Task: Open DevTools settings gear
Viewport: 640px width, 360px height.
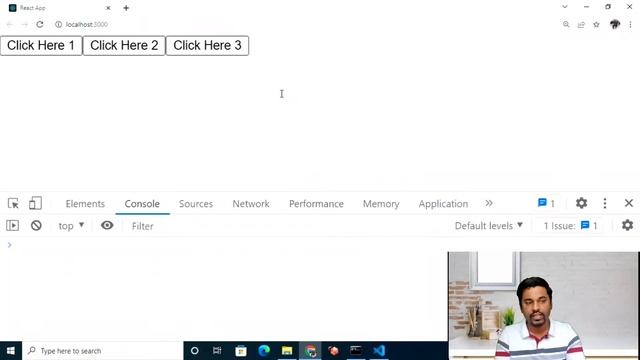Action: (x=581, y=203)
